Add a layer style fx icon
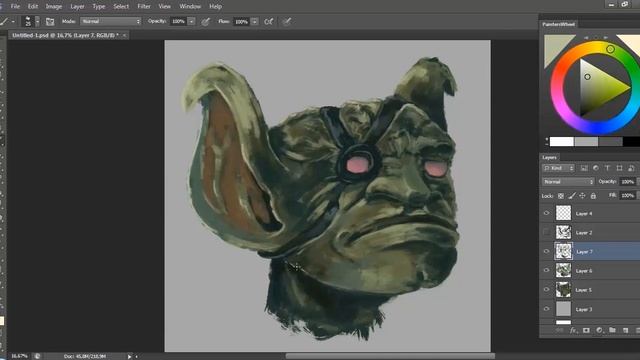The width and height of the screenshot is (640, 360). point(573,330)
